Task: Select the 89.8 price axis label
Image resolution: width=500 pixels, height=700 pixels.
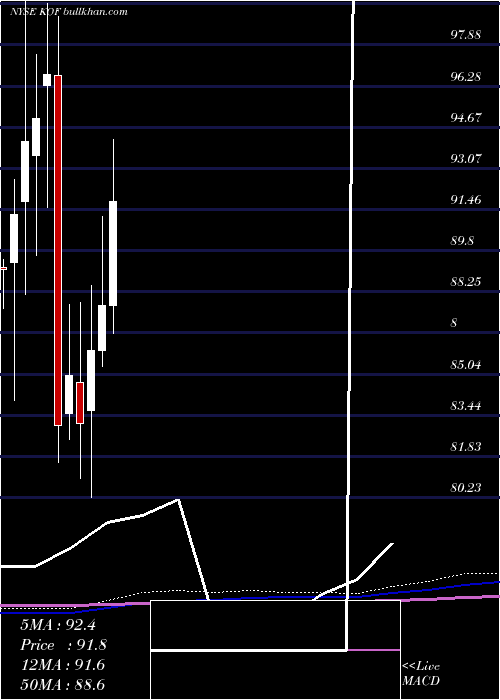Action: click(462, 241)
